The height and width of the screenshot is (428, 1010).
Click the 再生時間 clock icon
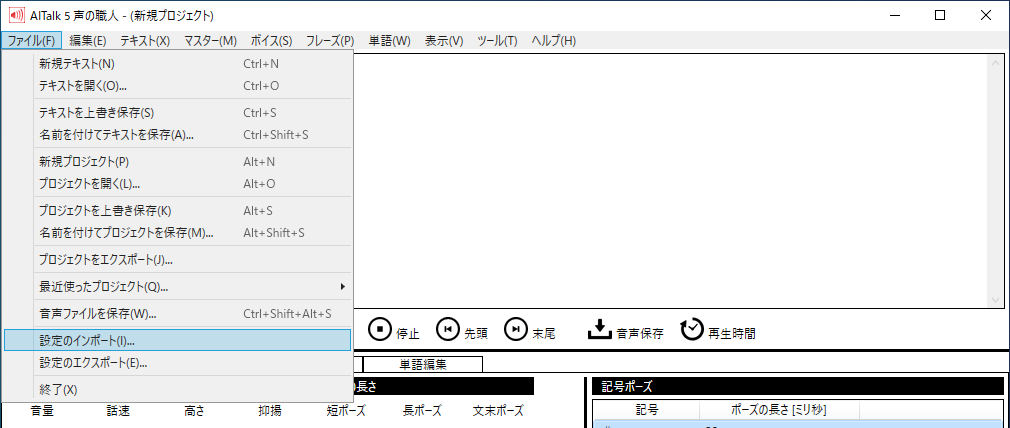[692, 329]
